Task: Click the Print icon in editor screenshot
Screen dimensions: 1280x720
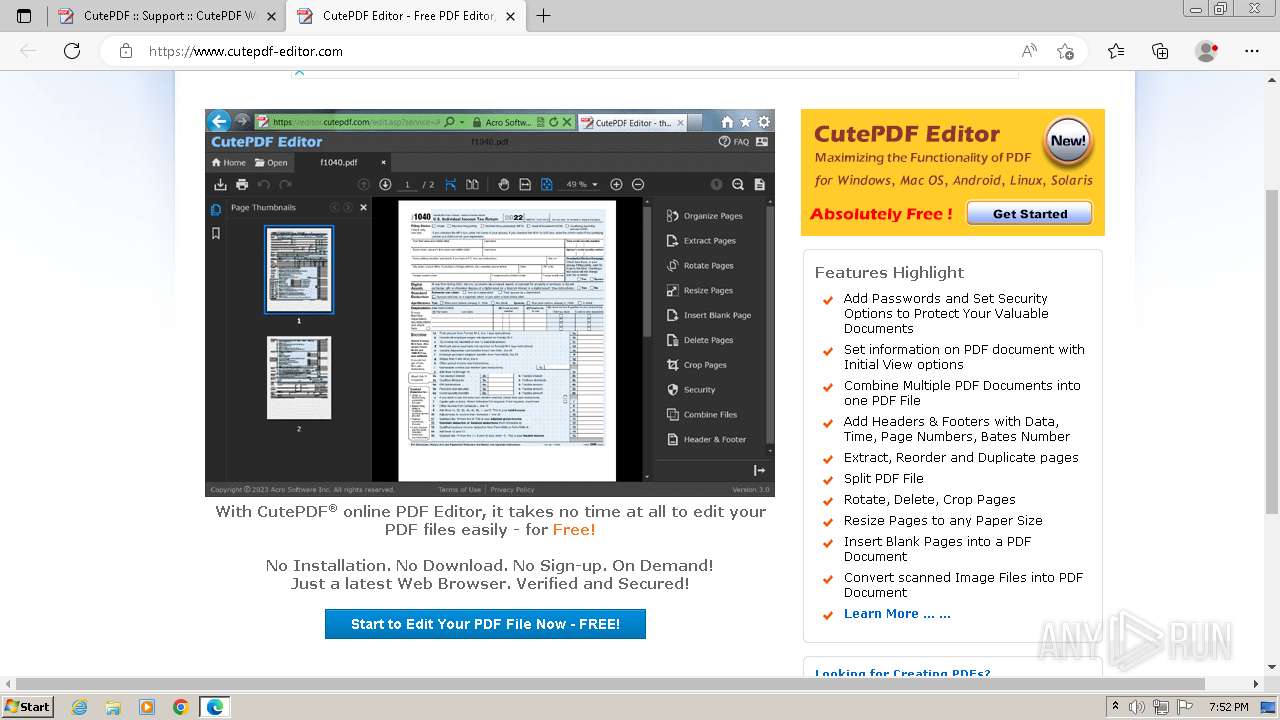Action: 242,184
